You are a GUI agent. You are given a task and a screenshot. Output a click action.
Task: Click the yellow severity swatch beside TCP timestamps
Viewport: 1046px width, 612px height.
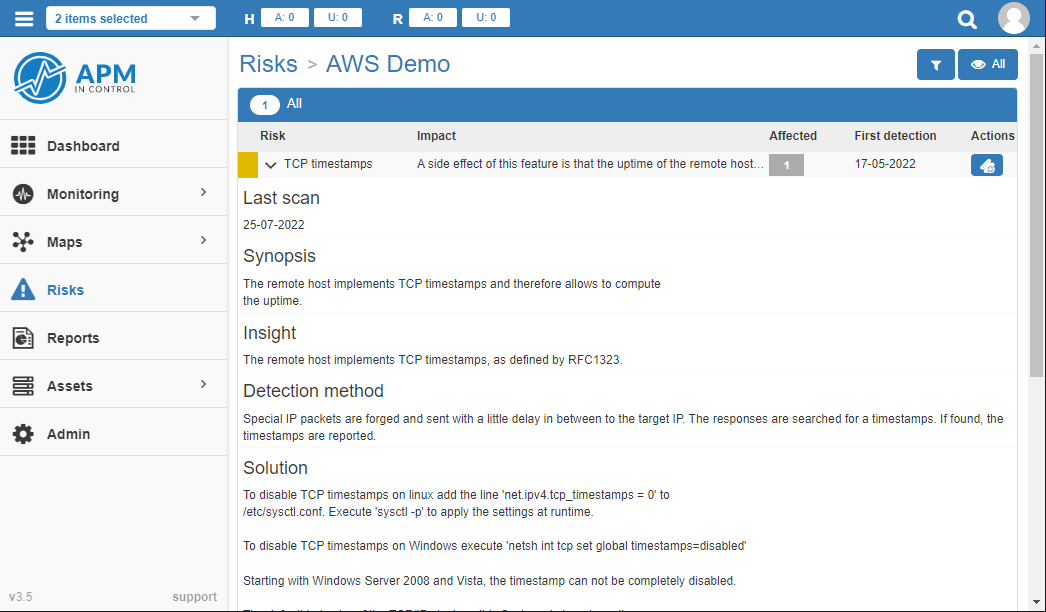[246, 164]
